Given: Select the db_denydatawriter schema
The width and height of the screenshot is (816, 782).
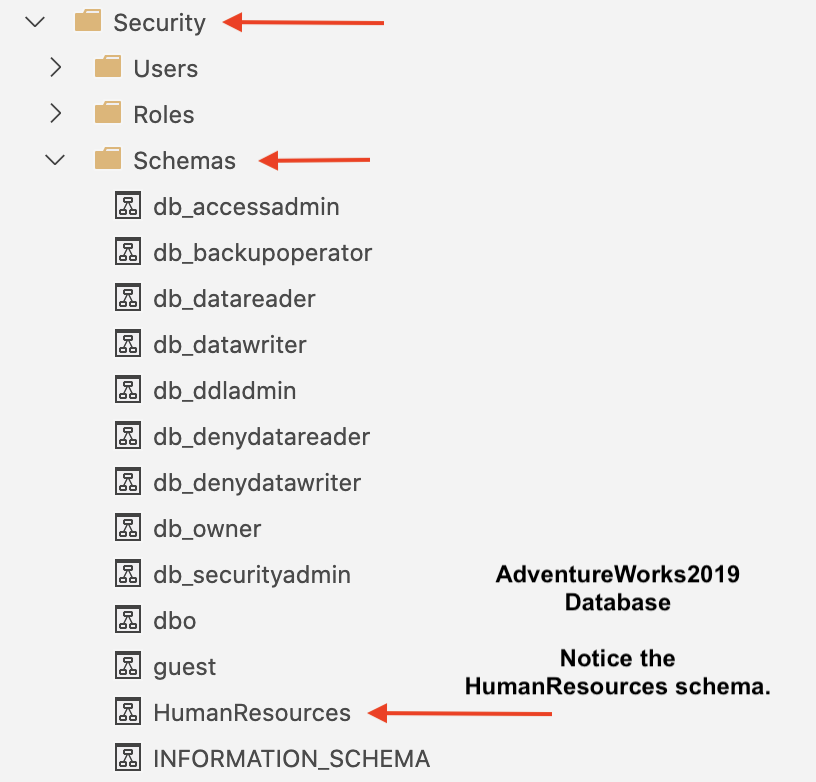Looking at the screenshot, I should click(x=257, y=483).
